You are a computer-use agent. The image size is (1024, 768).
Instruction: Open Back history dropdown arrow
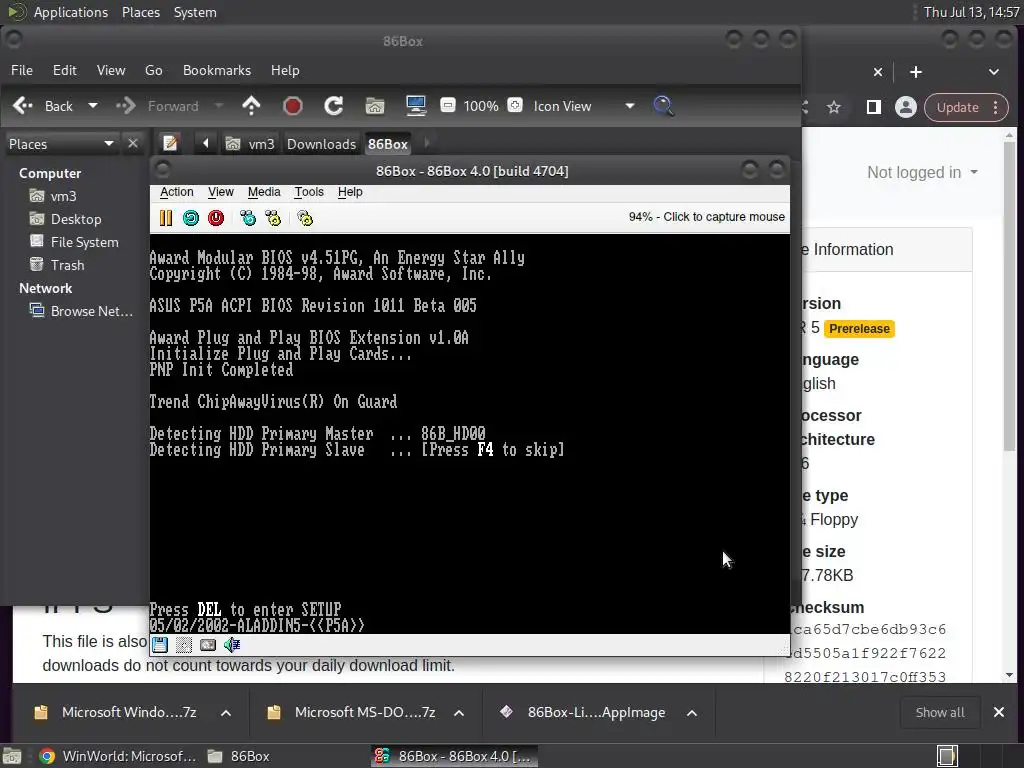(93, 106)
